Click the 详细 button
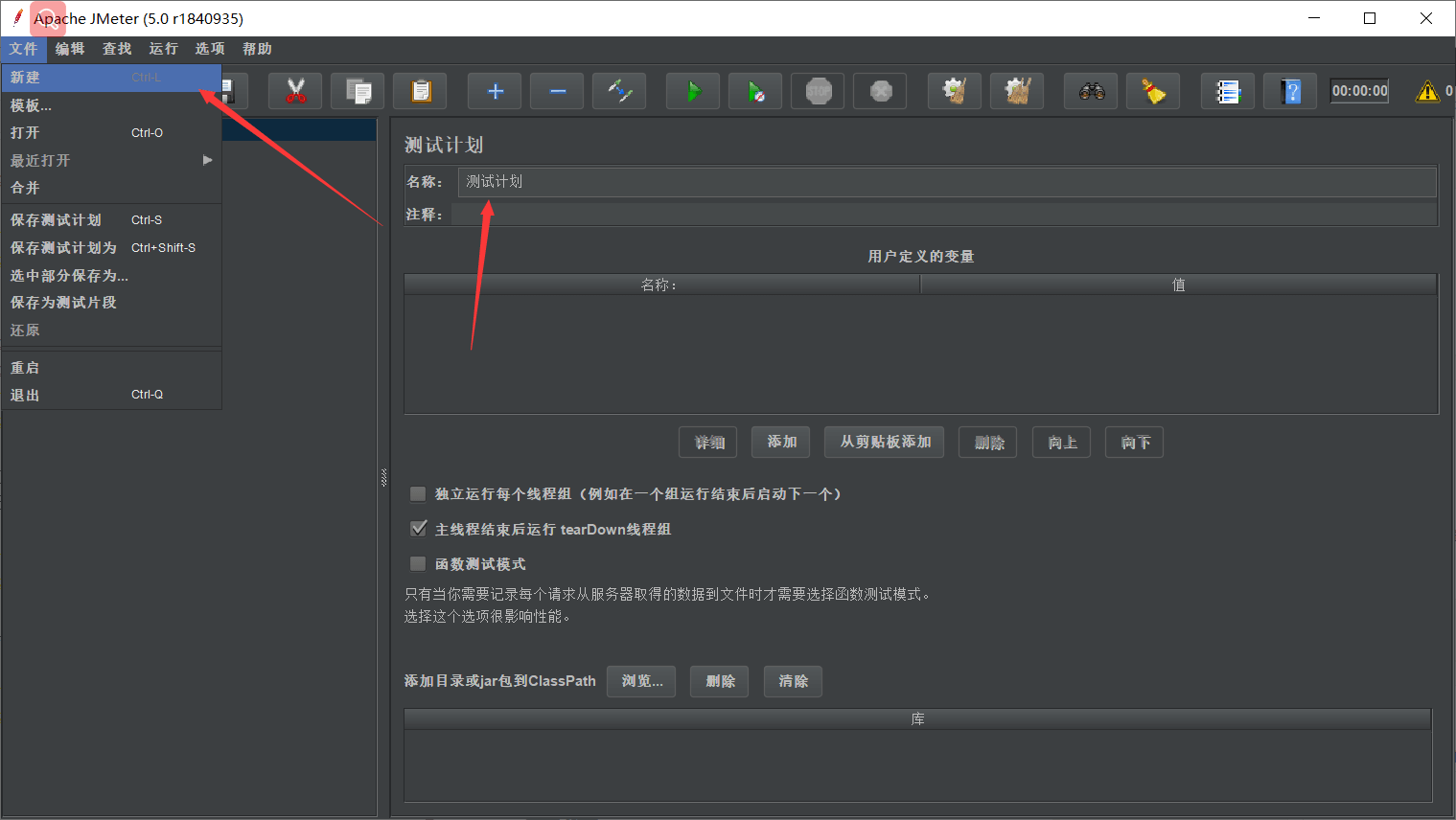This screenshot has width=1456, height=820. (708, 443)
